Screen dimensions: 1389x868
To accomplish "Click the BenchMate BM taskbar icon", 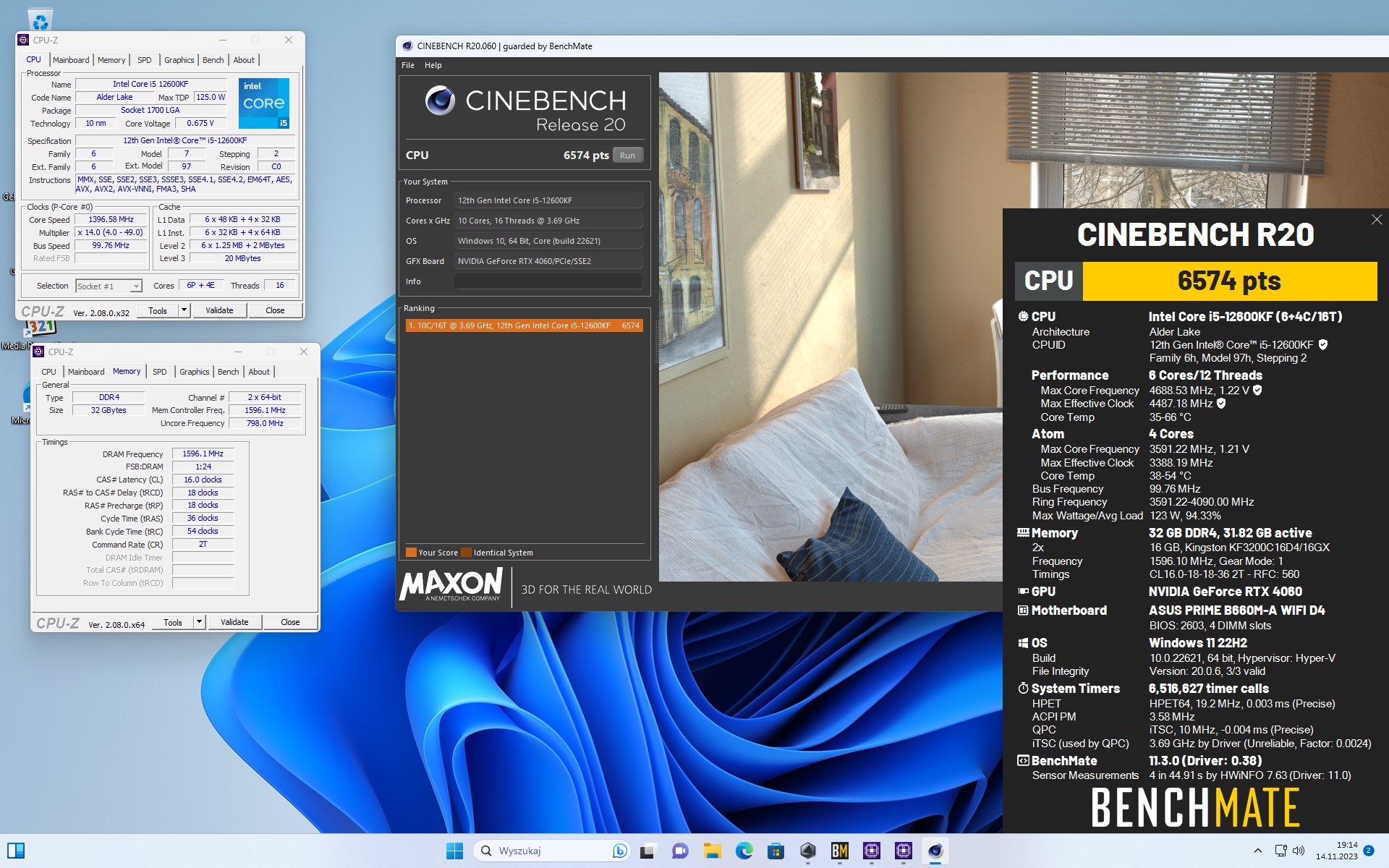I will pos(839,851).
